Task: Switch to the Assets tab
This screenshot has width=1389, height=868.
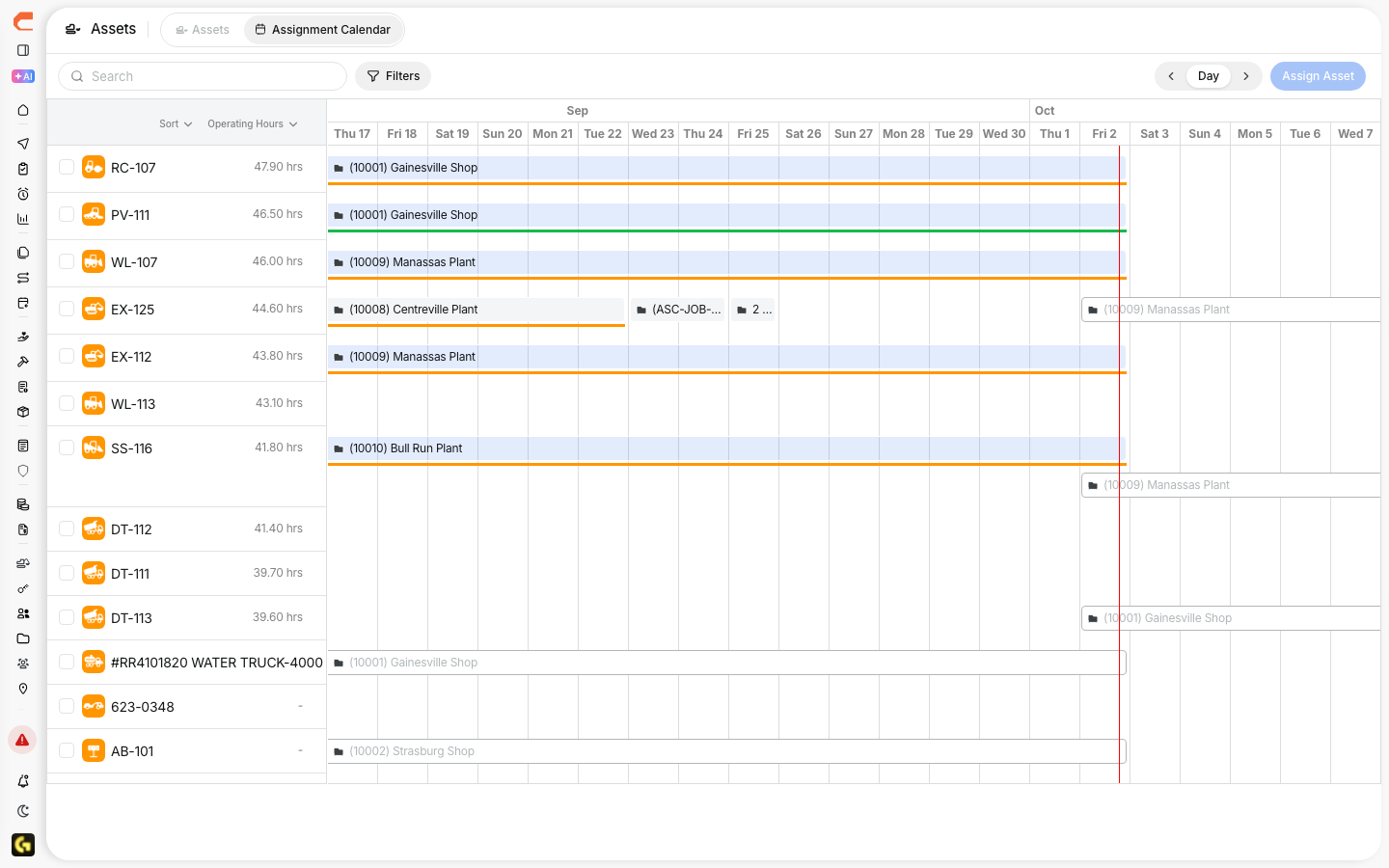Action: coord(203,30)
